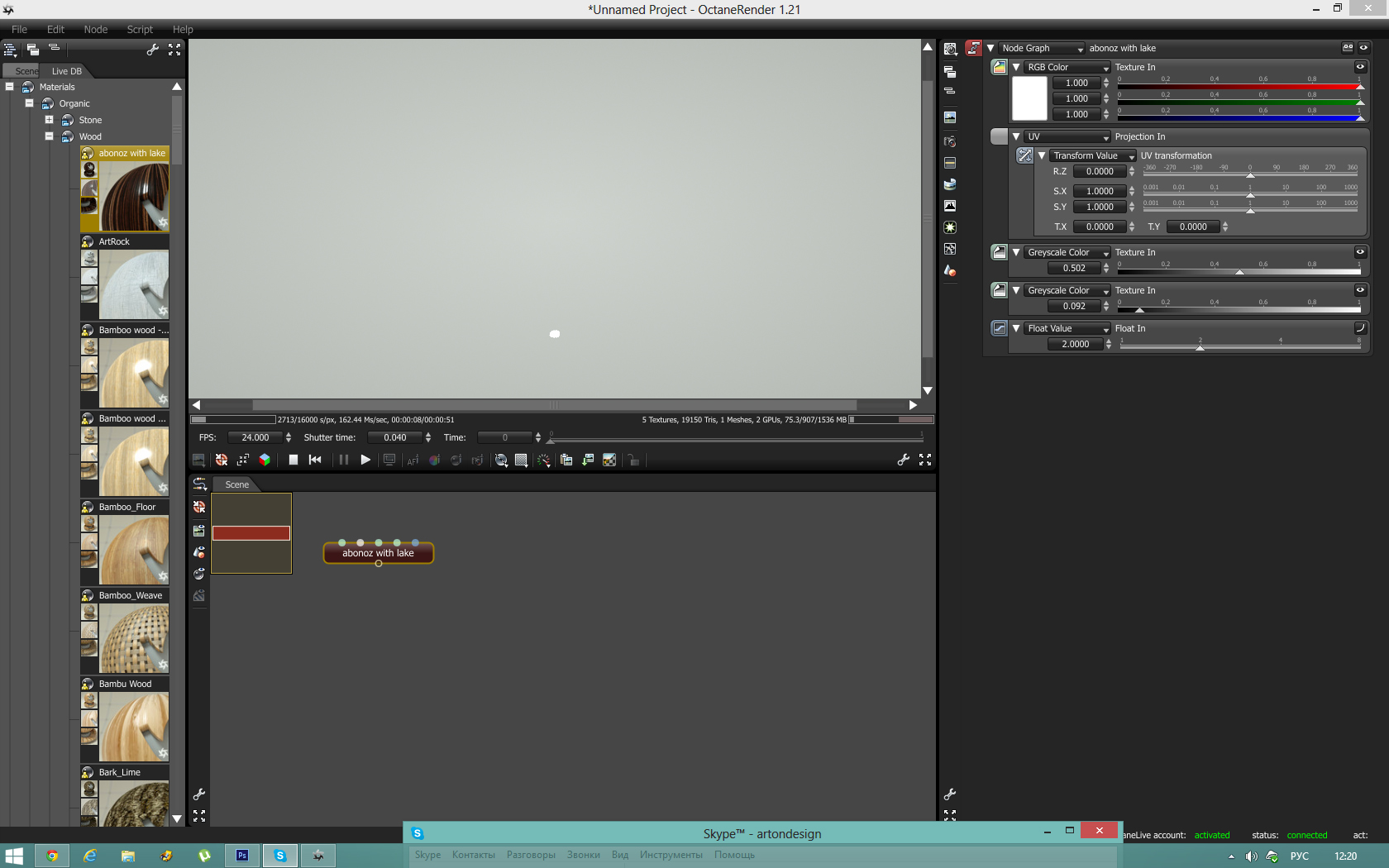Collapse the Organic tree node
The height and width of the screenshot is (868, 1389).
click(29, 103)
